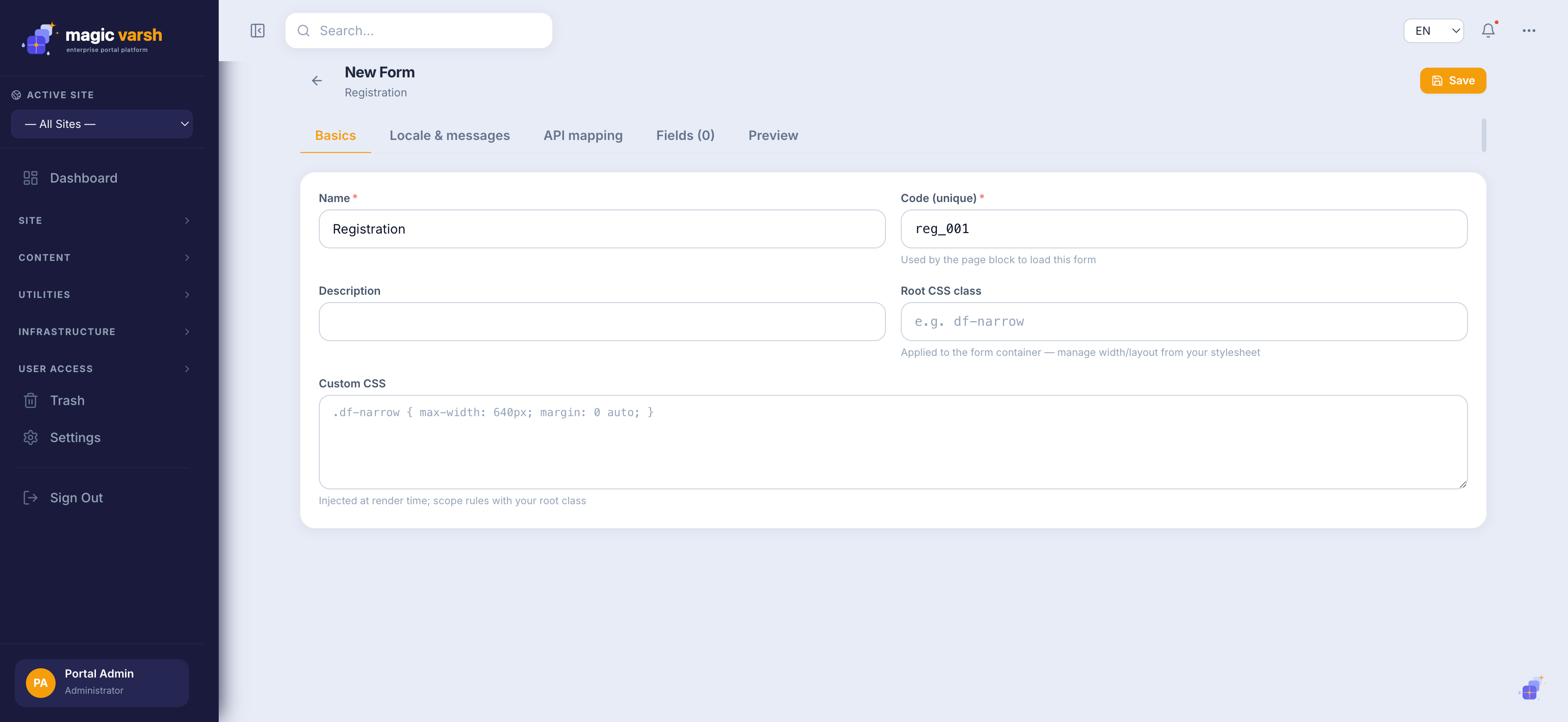Click the Settings gear icon

[31, 438]
